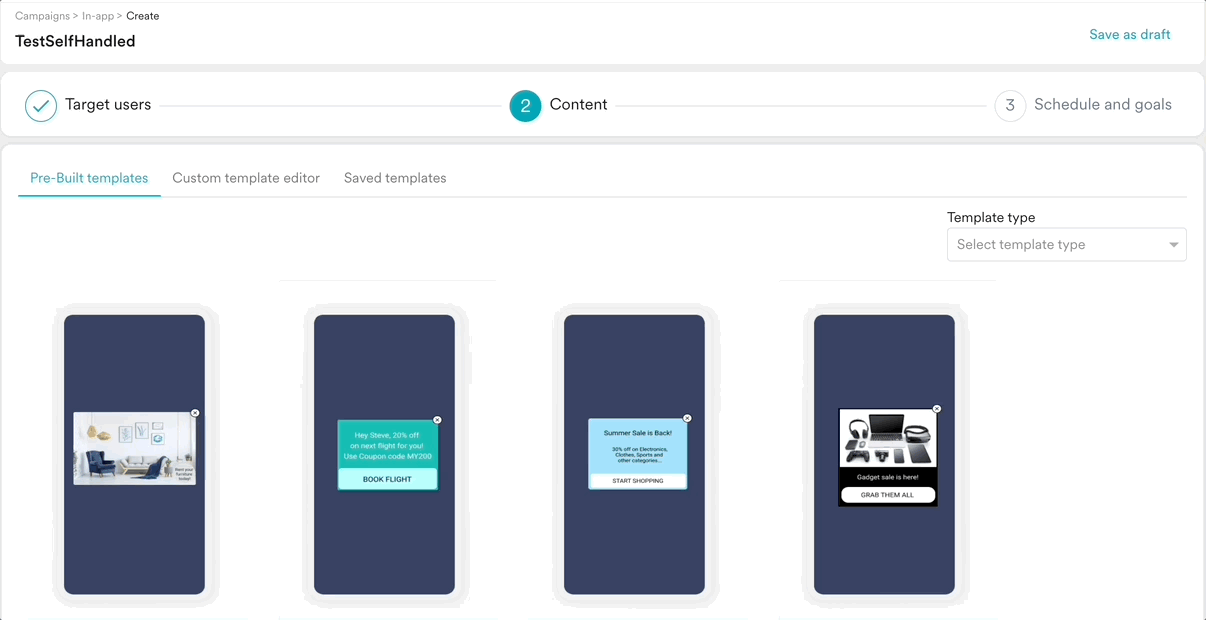Go to the Saved templates tab
This screenshot has width=1206, height=620.
[395, 178]
